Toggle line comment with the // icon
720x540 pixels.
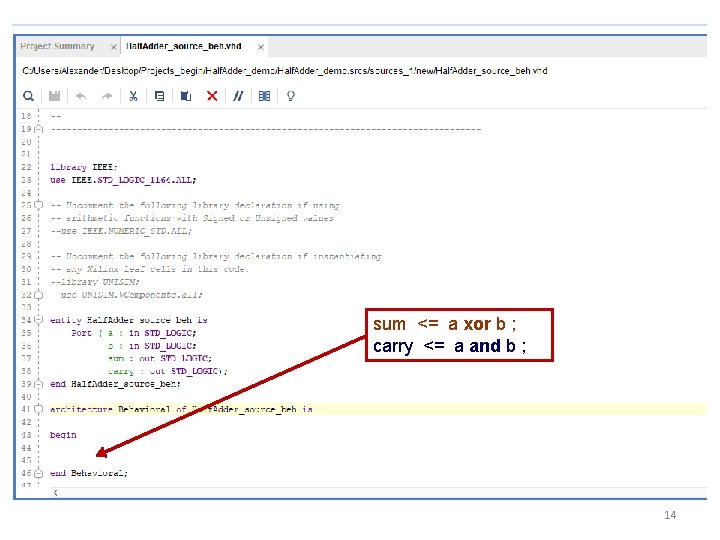pos(238,96)
